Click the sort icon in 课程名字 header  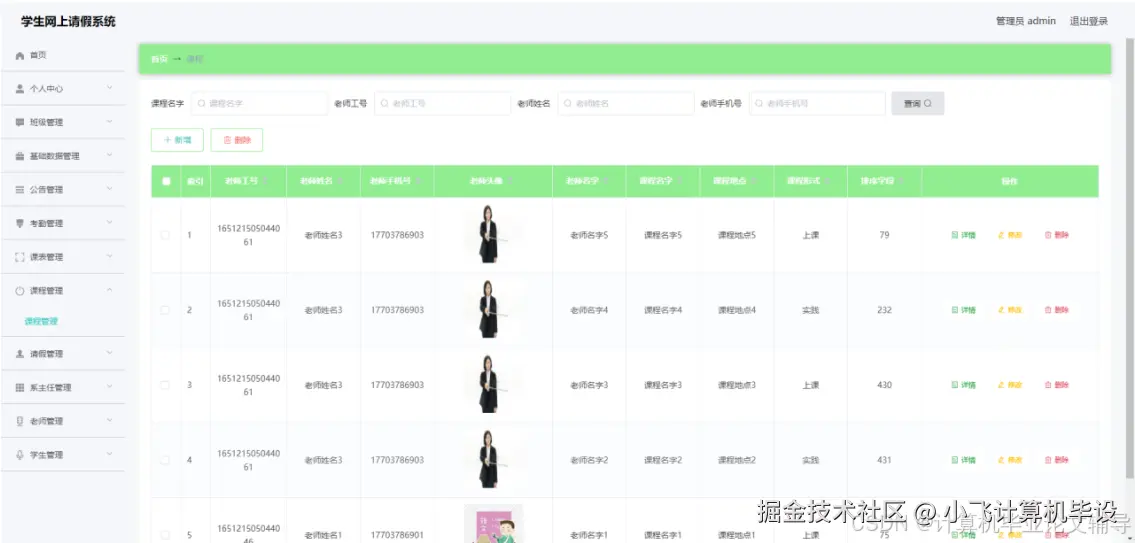point(681,181)
